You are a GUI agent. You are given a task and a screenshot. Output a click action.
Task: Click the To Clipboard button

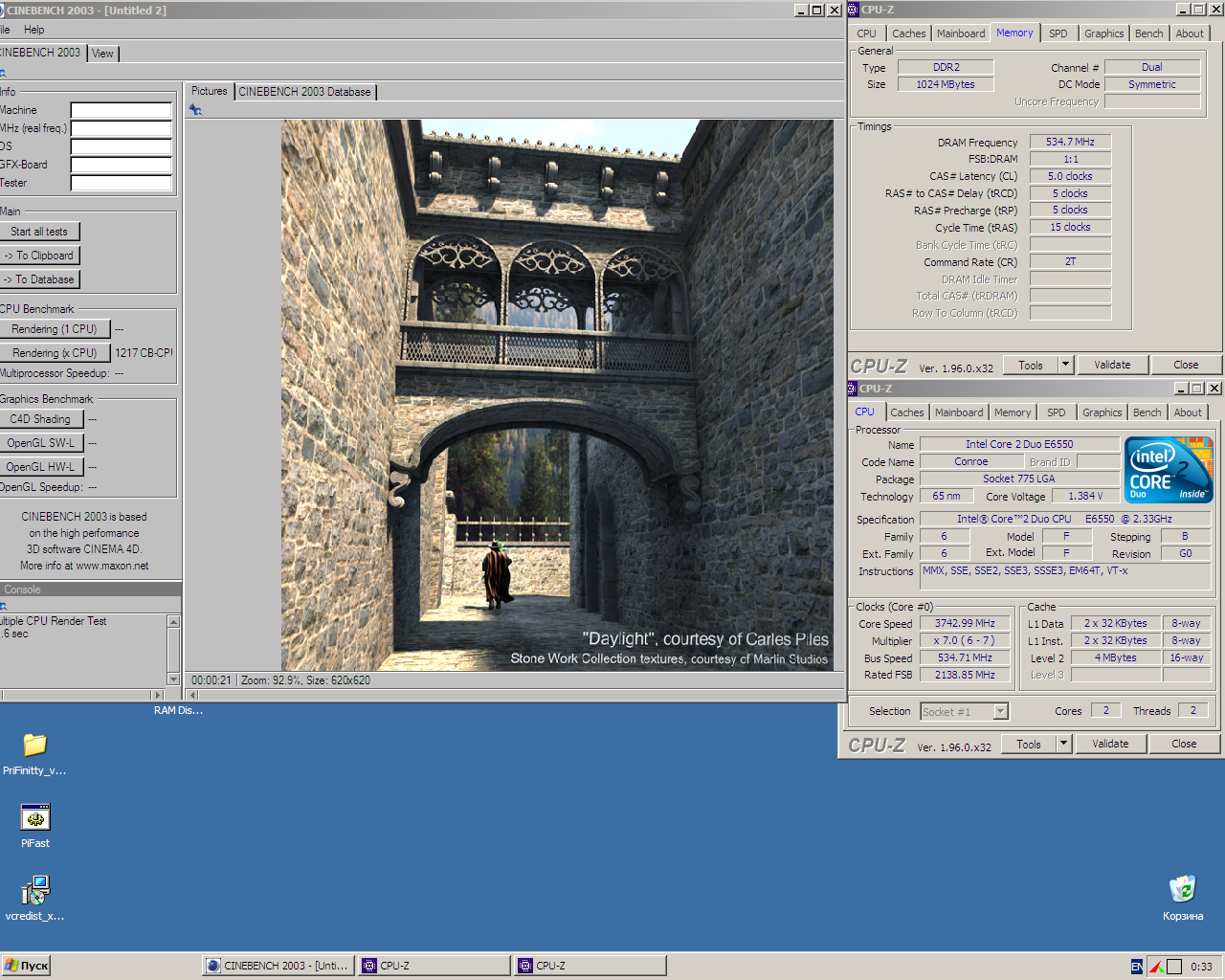[x=39, y=256]
